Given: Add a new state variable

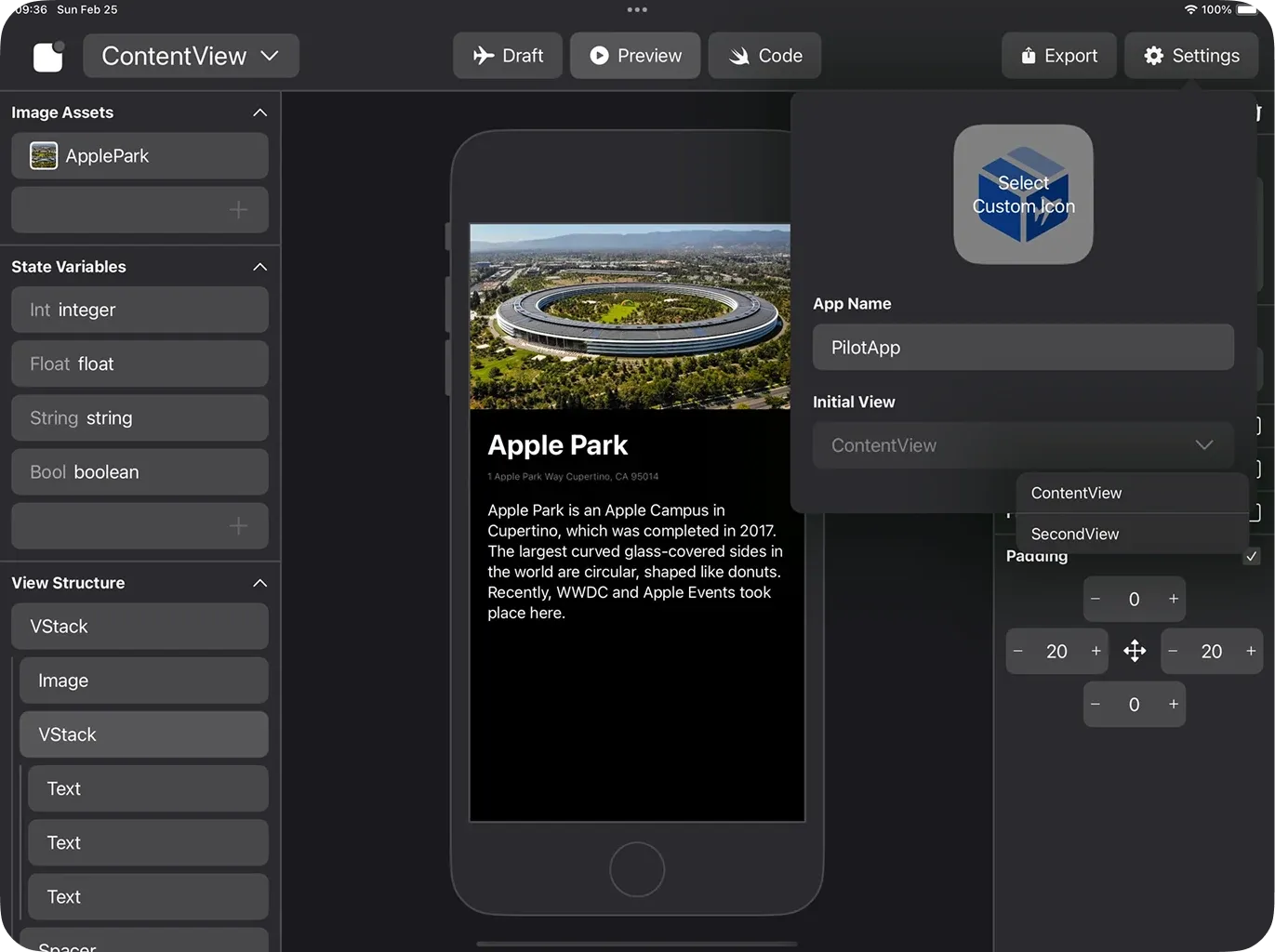Looking at the screenshot, I should [x=139, y=526].
